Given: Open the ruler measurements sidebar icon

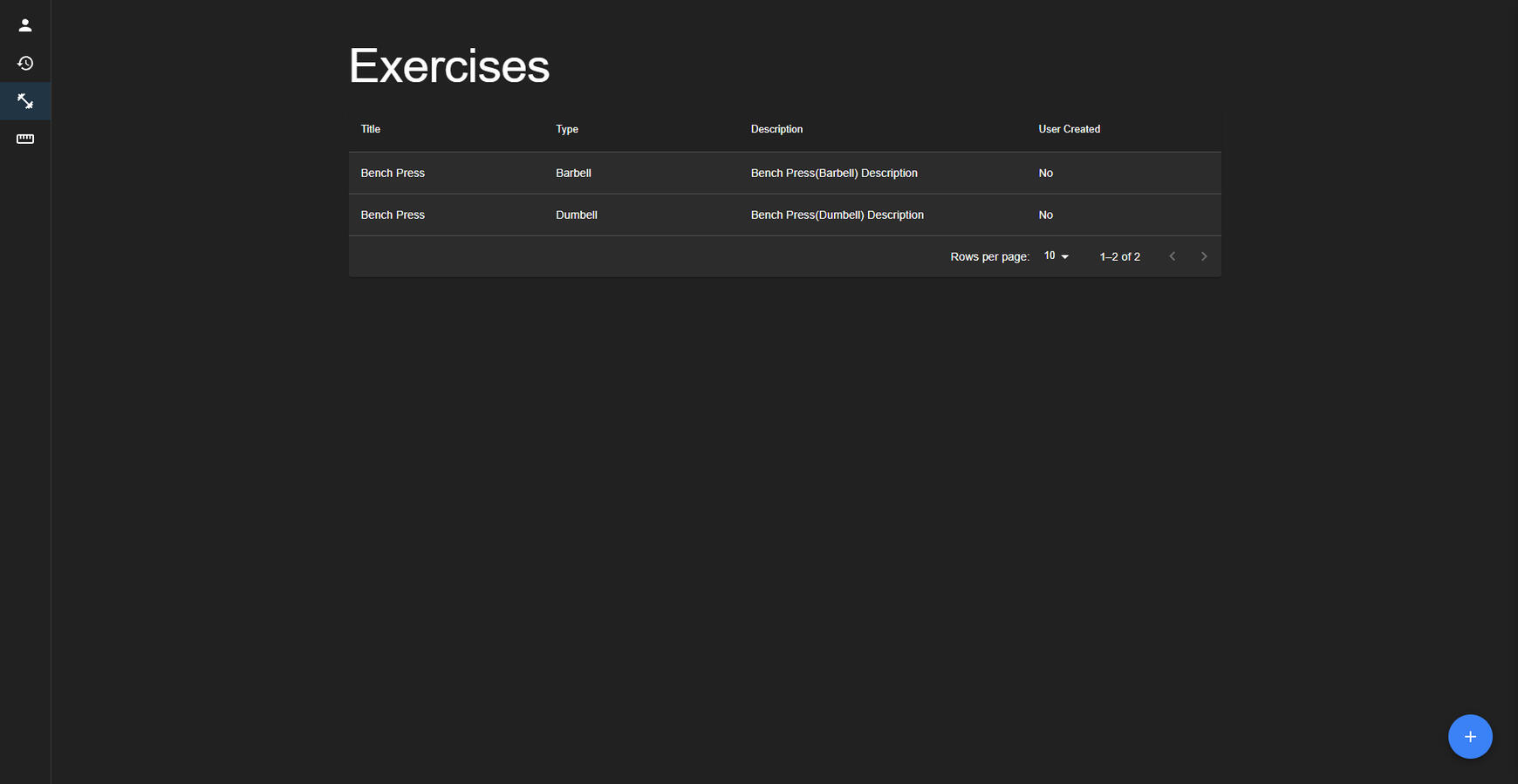Looking at the screenshot, I should 25,140.
